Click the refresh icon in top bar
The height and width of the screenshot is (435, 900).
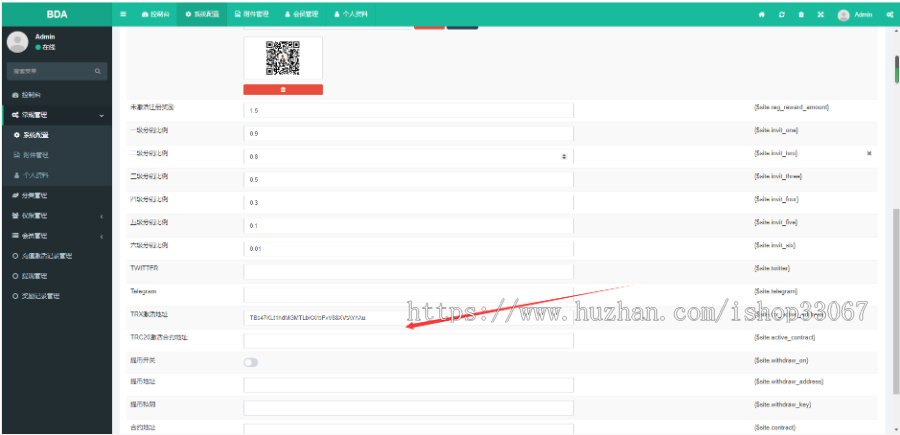tap(781, 15)
